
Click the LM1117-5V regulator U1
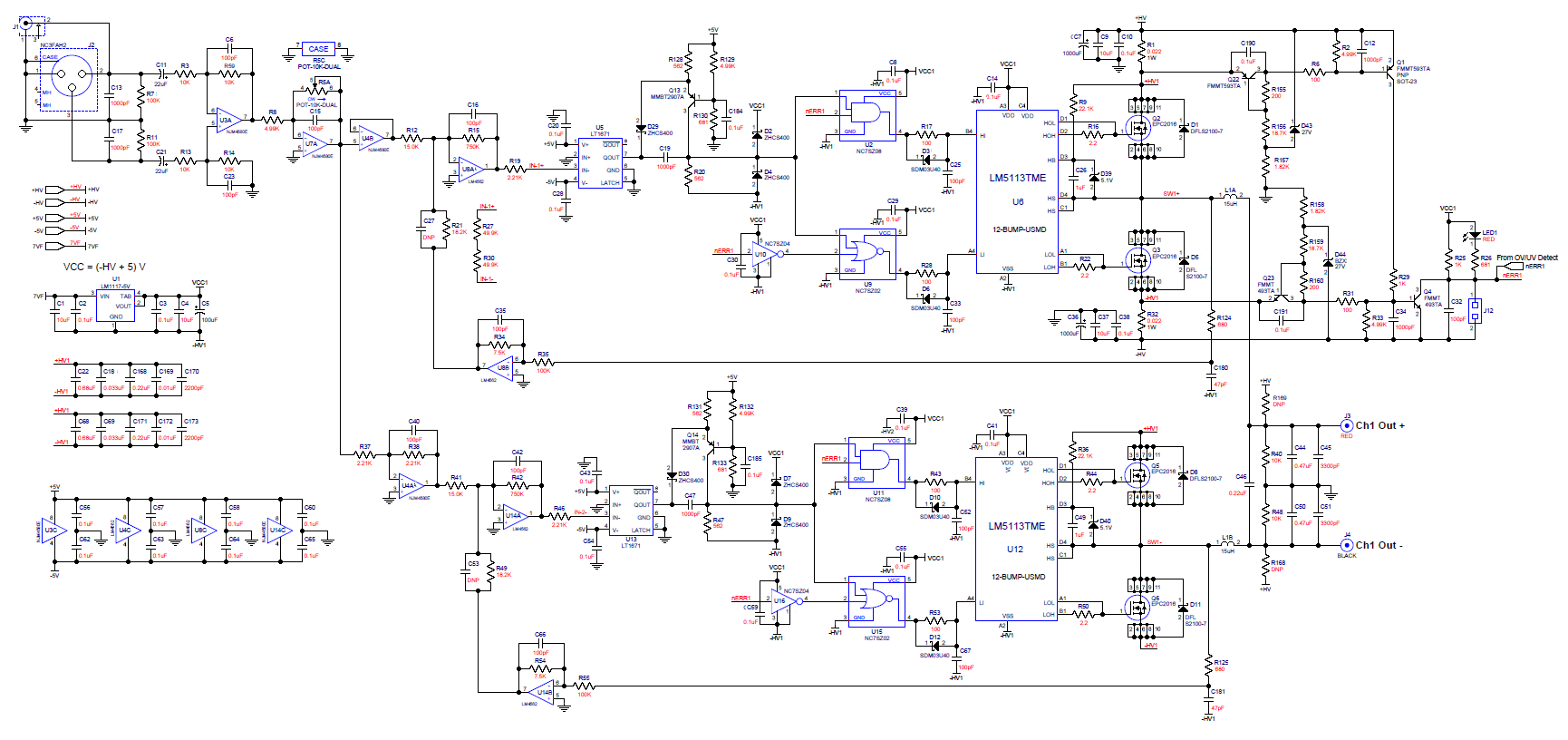tap(115, 306)
